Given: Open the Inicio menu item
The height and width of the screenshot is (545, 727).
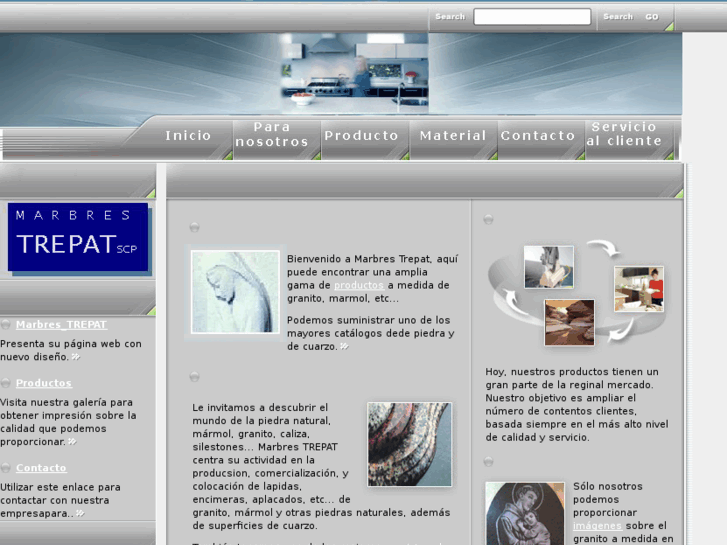Looking at the screenshot, I should 188,135.
